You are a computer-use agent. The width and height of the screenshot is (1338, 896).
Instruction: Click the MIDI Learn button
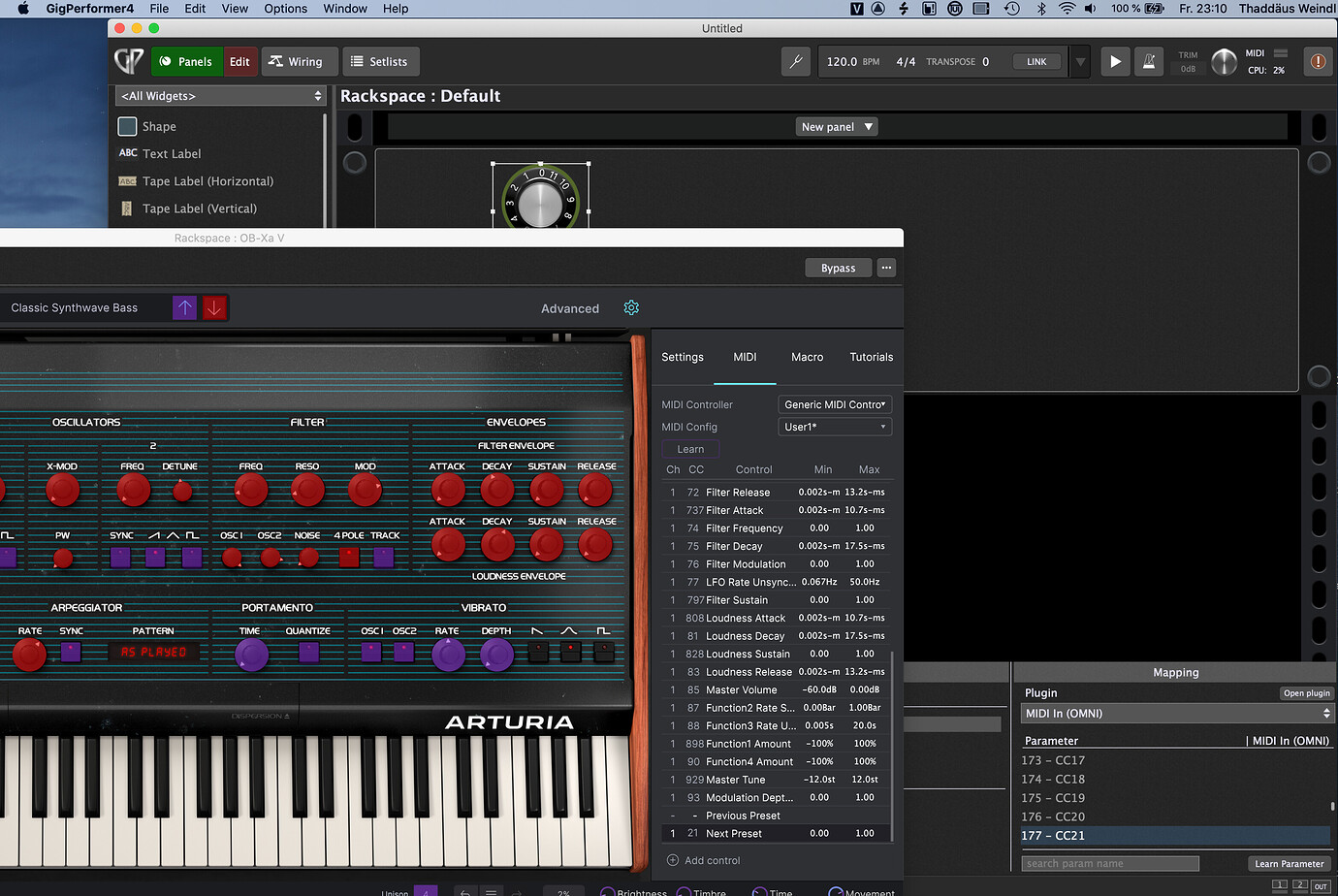point(690,449)
